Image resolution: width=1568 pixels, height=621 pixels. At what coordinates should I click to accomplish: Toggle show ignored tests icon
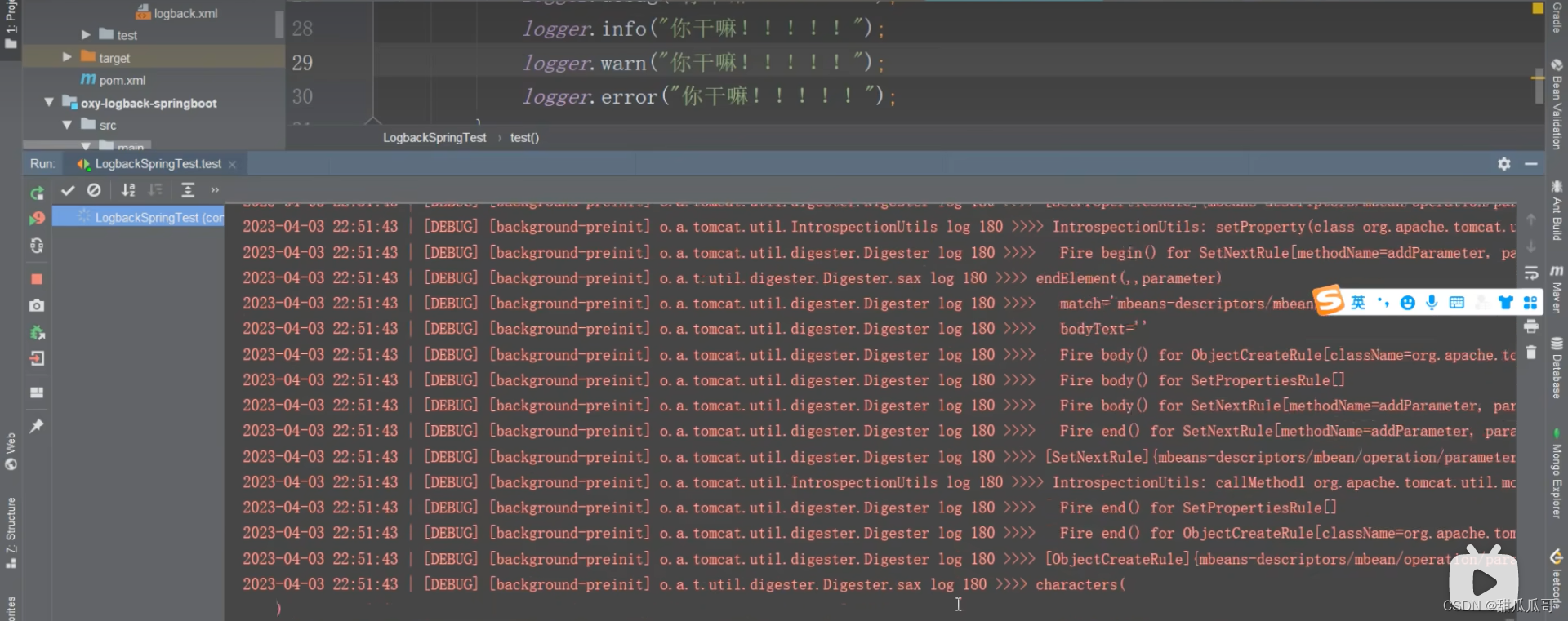click(94, 190)
